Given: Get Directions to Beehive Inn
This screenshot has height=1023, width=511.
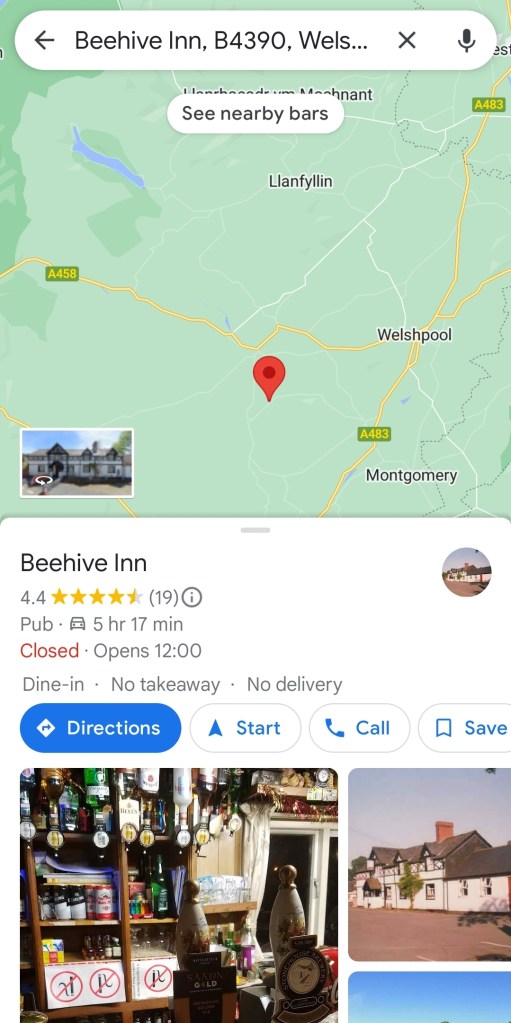Looking at the screenshot, I should coord(101,728).
